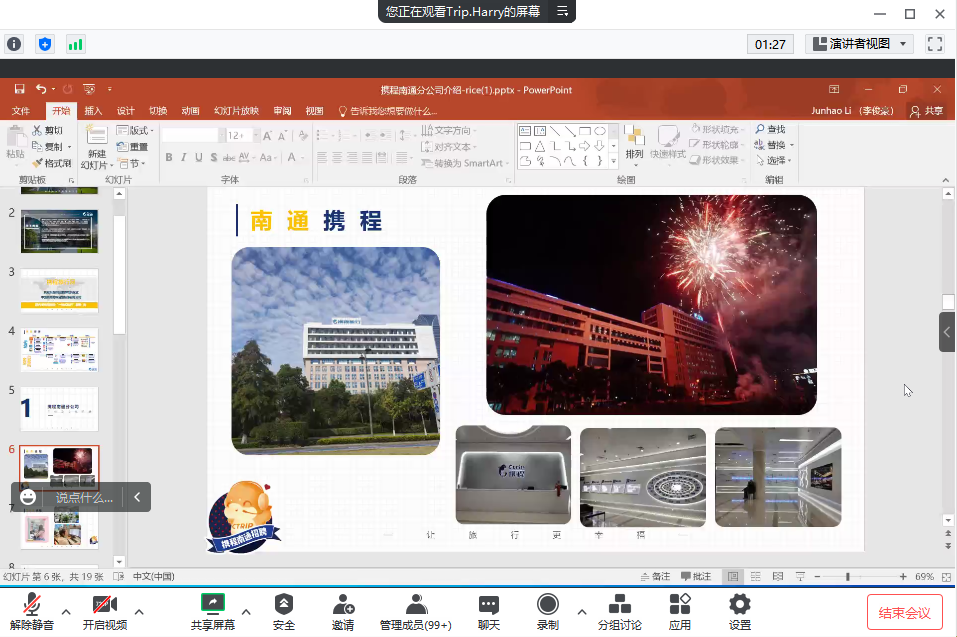The height and width of the screenshot is (637, 957).
Task: Click the red 结束会议 button
Action: [x=904, y=612]
